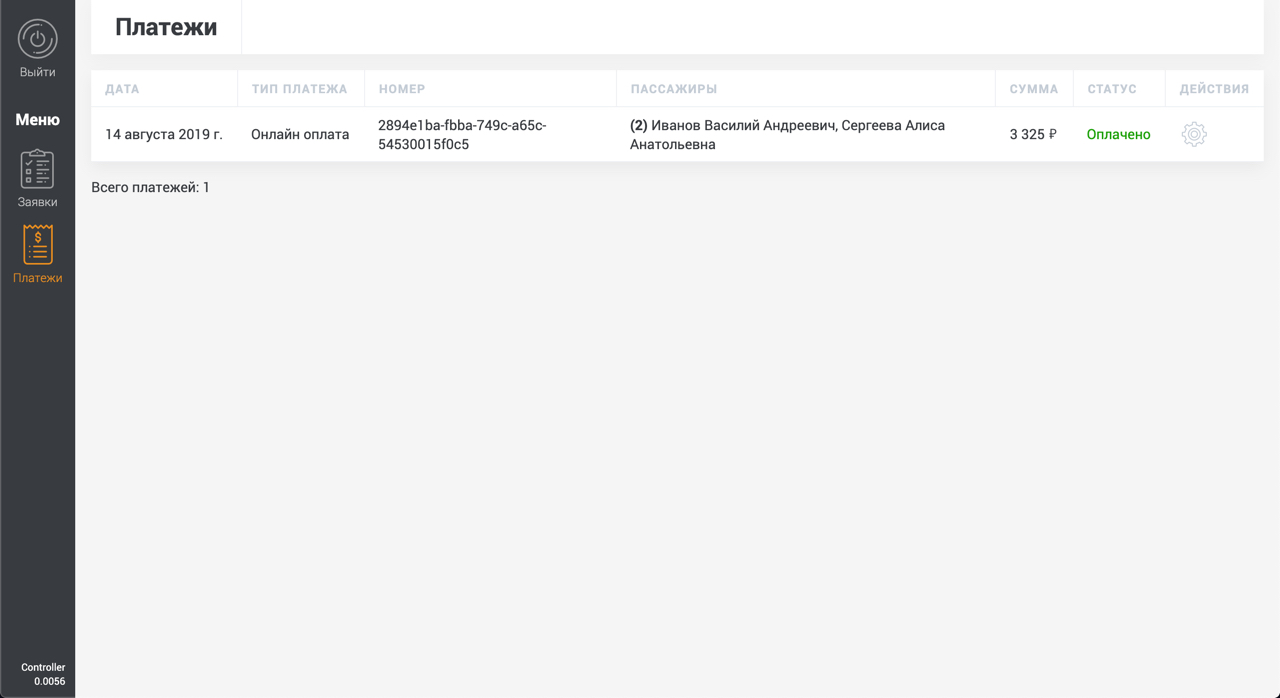Click the passenger names Иванов Василий Андреевич
The height and width of the screenshot is (698, 1280).
click(x=744, y=126)
